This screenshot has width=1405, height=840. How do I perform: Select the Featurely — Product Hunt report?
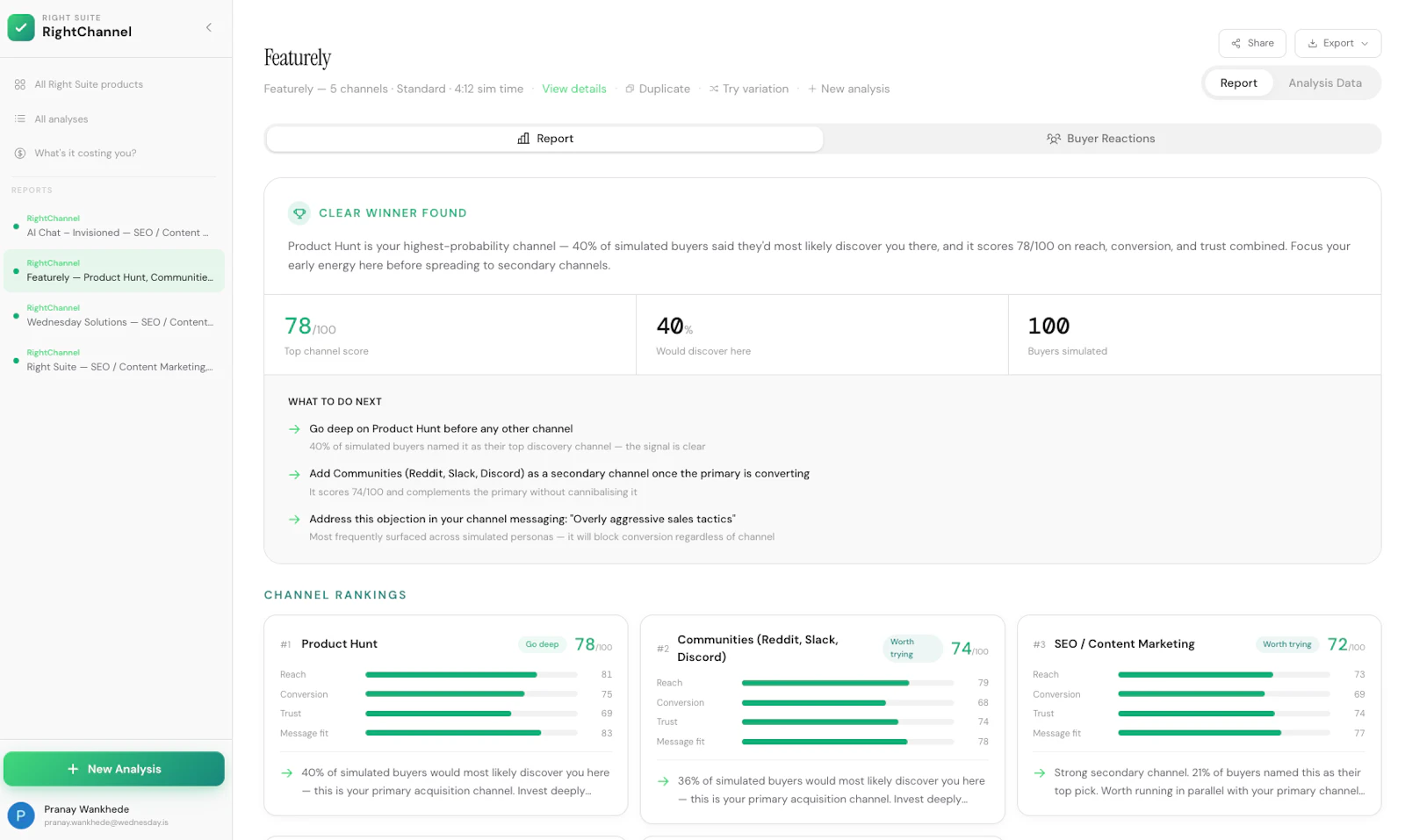(x=114, y=270)
